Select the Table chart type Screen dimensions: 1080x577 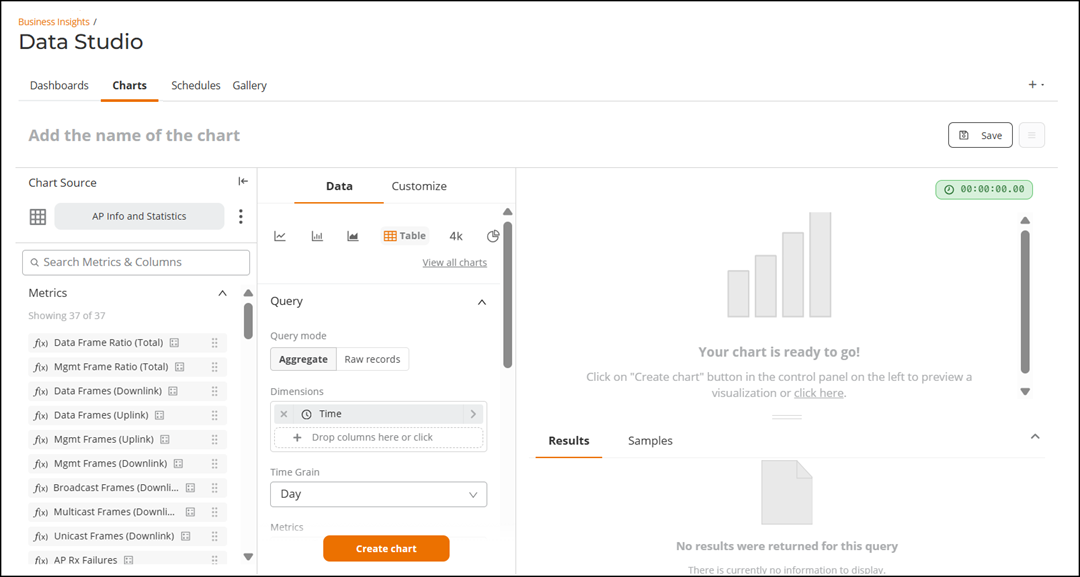click(x=405, y=236)
